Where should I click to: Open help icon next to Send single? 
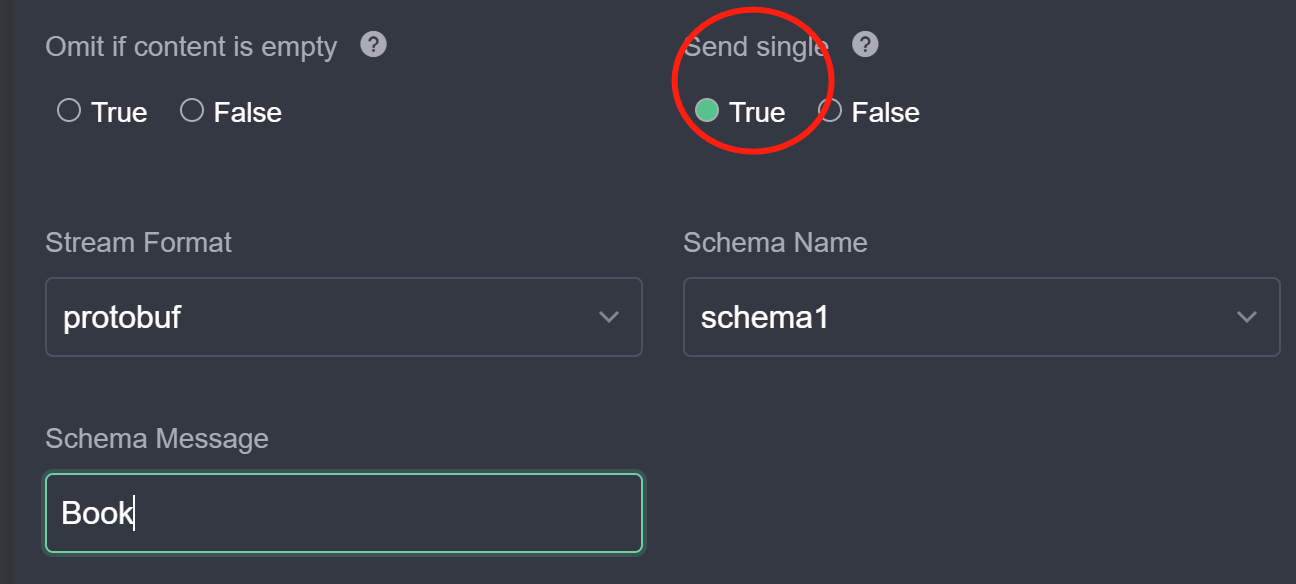point(865,45)
